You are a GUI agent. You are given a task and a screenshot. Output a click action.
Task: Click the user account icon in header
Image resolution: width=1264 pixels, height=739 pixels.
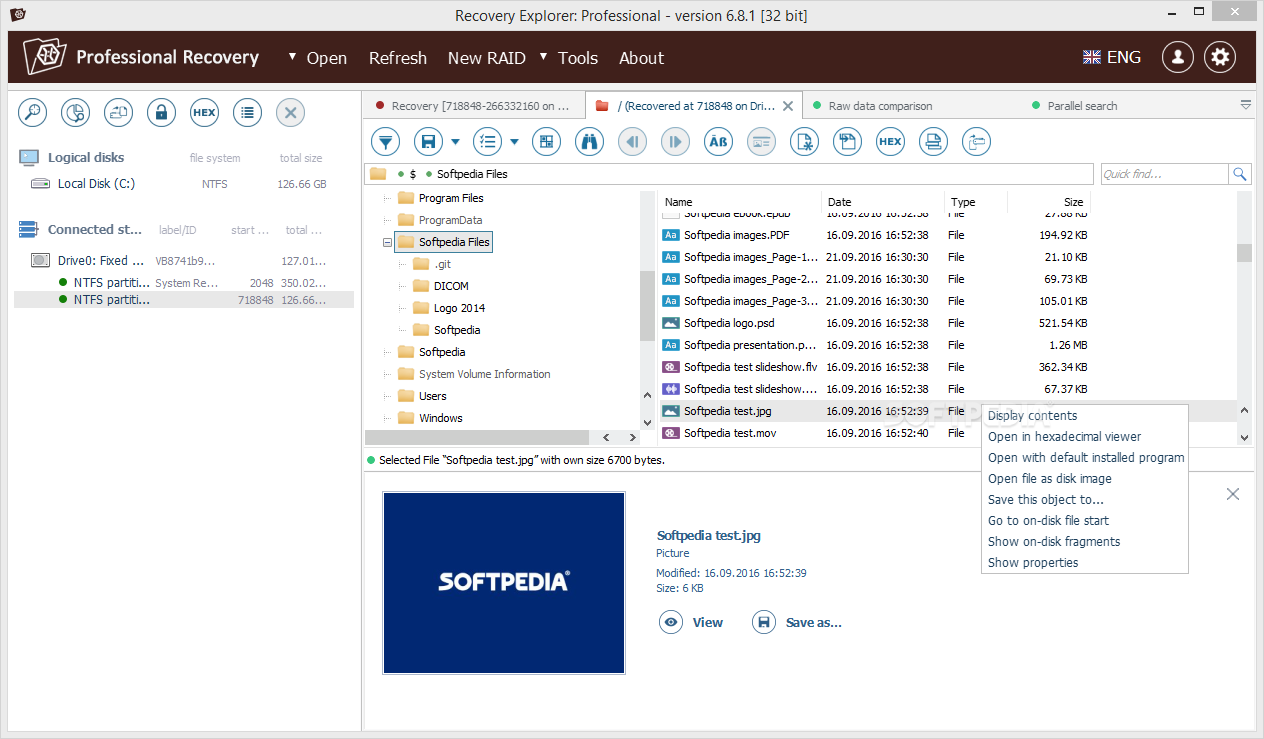pos(1178,57)
